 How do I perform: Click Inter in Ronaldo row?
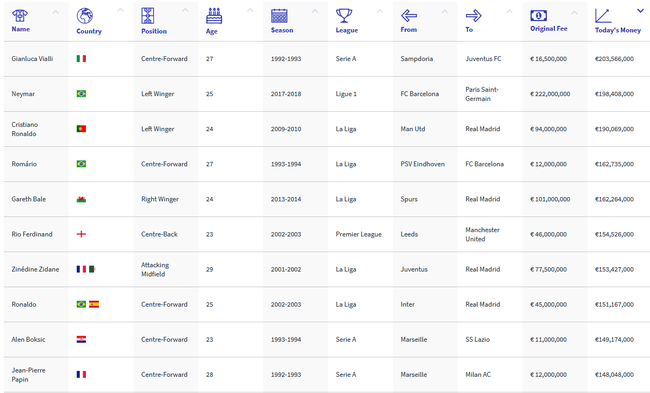click(407, 304)
